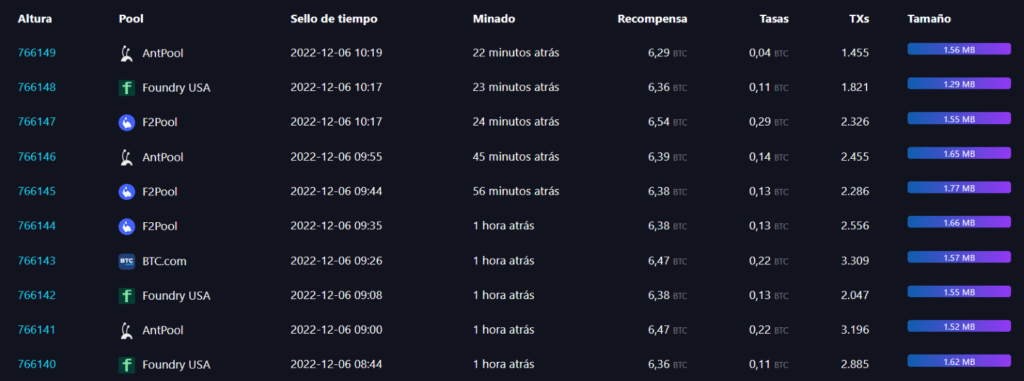
Task: Click the Recompensa column header
Action: click(652, 19)
